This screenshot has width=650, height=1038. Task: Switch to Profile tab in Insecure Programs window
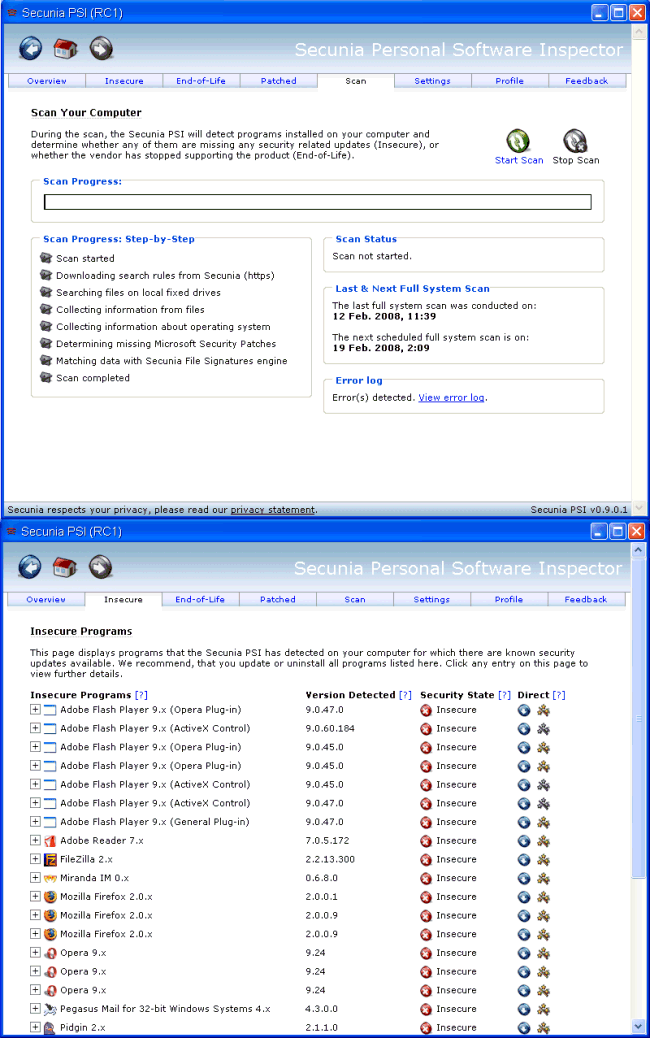tap(508, 599)
